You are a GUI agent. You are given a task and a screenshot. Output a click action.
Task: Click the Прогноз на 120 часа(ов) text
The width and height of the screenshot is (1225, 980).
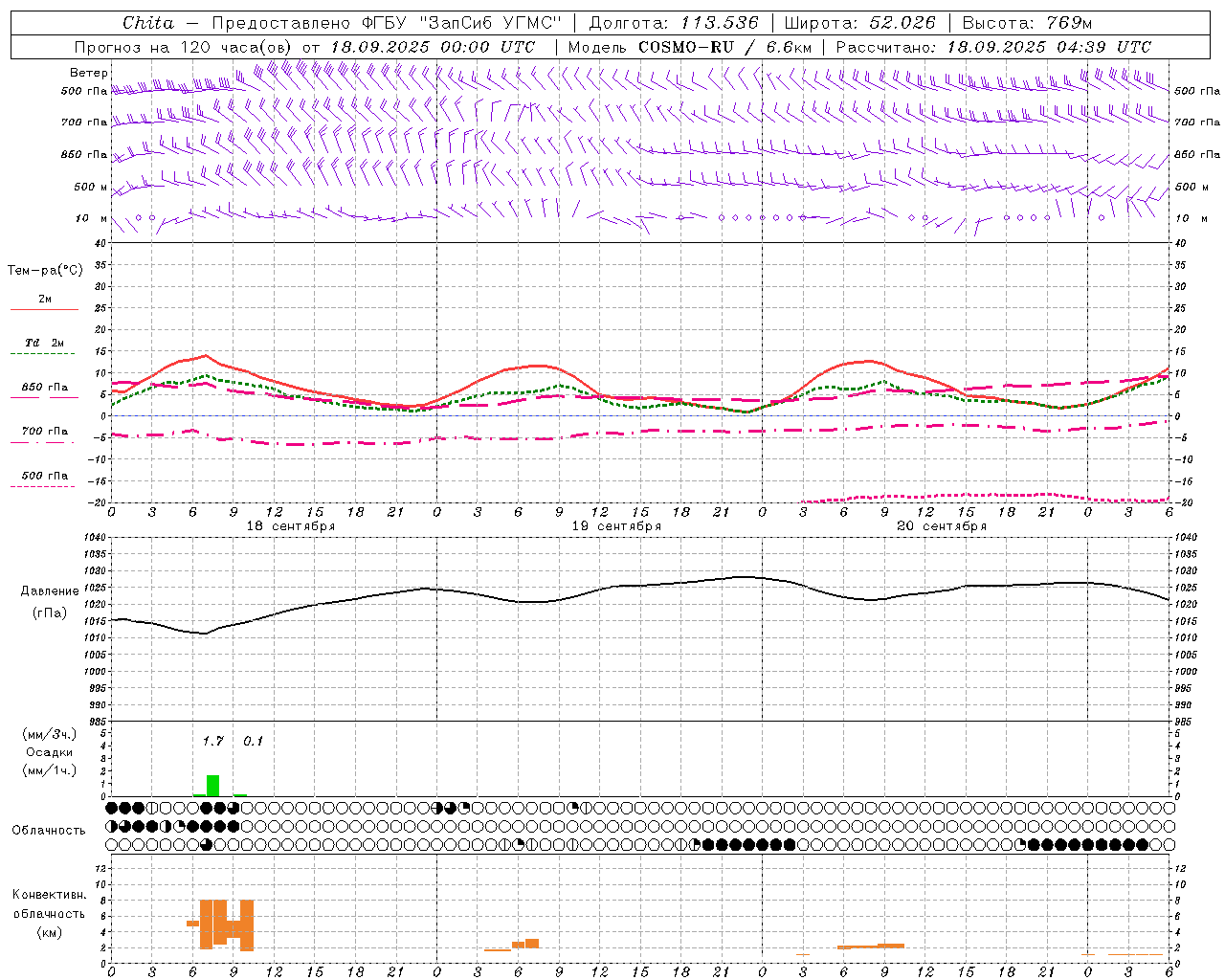184,47
